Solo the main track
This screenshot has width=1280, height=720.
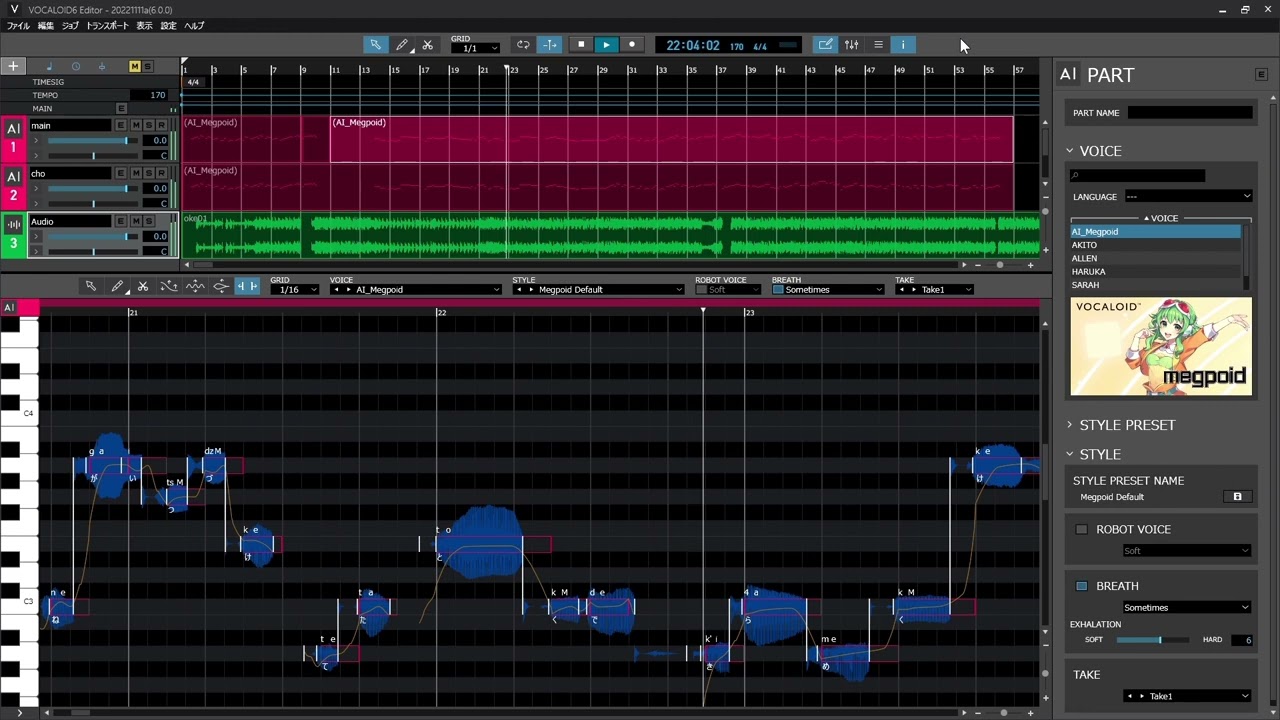tap(148, 125)
